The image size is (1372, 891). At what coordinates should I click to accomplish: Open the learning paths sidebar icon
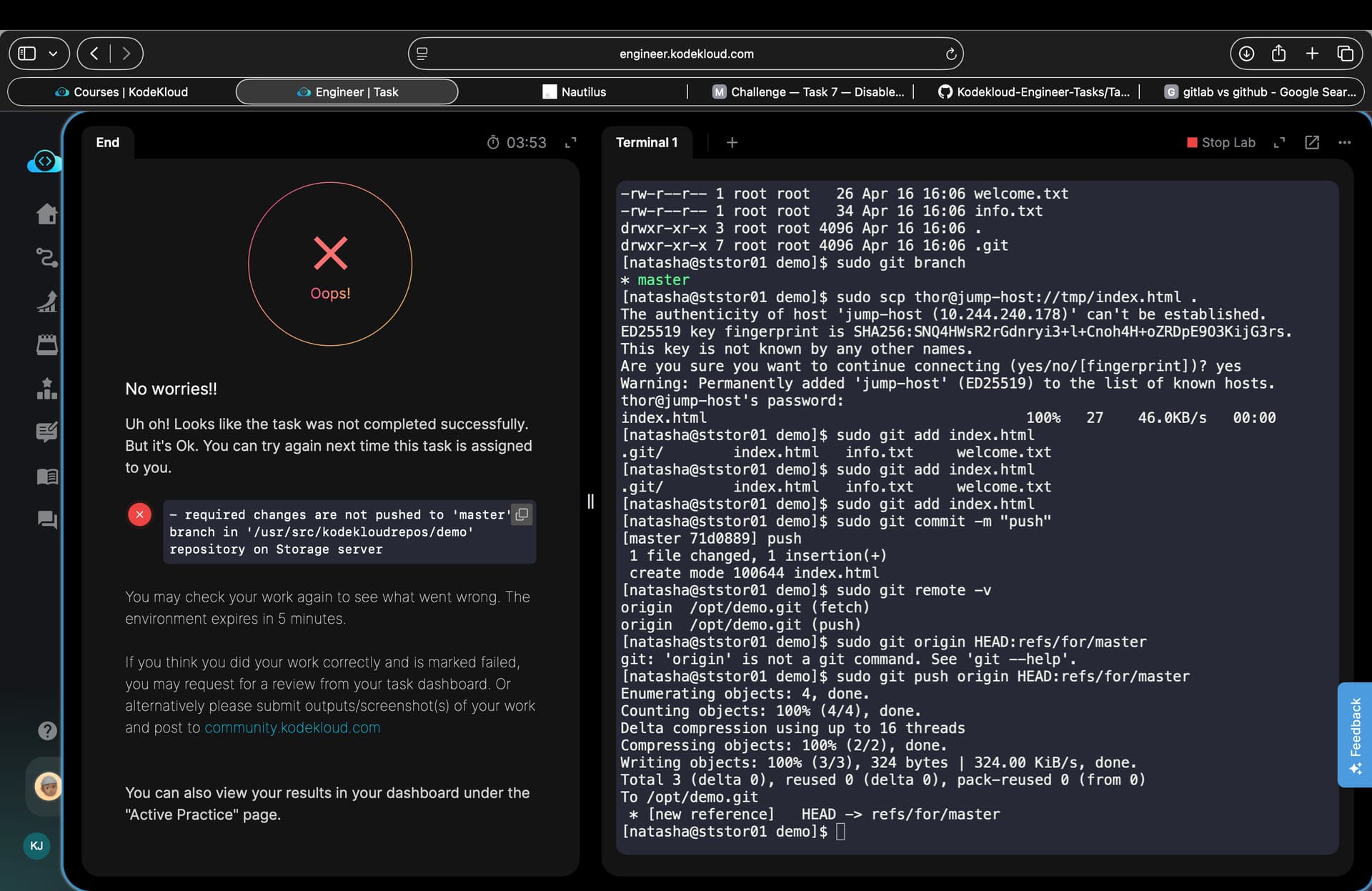(x=47, y=257)
